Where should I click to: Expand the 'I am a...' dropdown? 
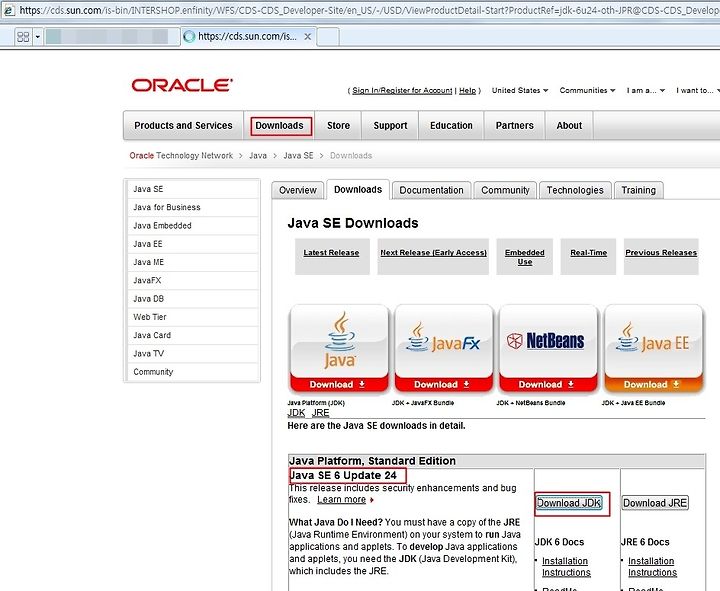click(646, 90)
